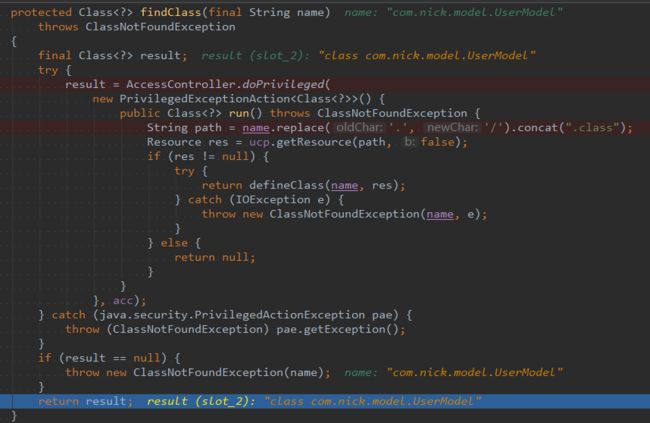The image size is (650, 423).
Task: Click the underlined name before .replace
Action: [256, 128]
